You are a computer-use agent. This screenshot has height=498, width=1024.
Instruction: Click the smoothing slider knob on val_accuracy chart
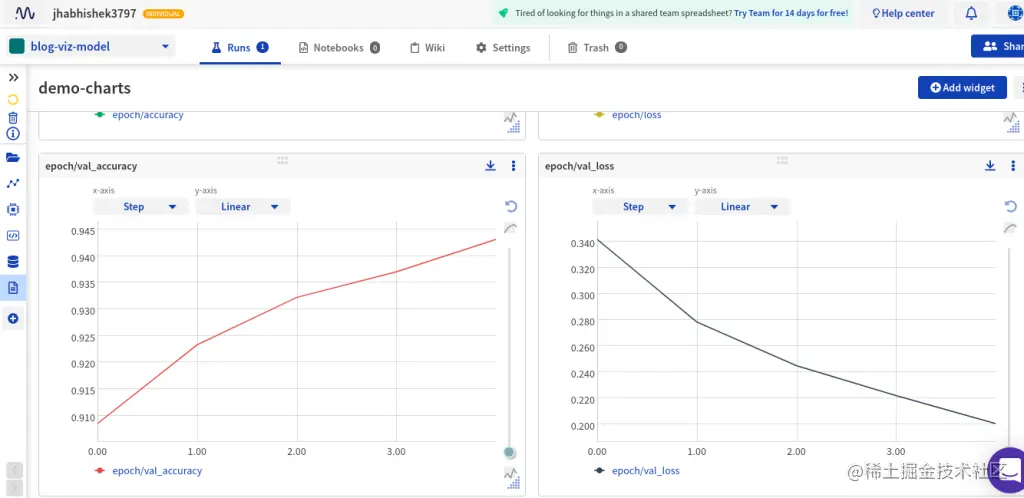[x=510, y=452]
